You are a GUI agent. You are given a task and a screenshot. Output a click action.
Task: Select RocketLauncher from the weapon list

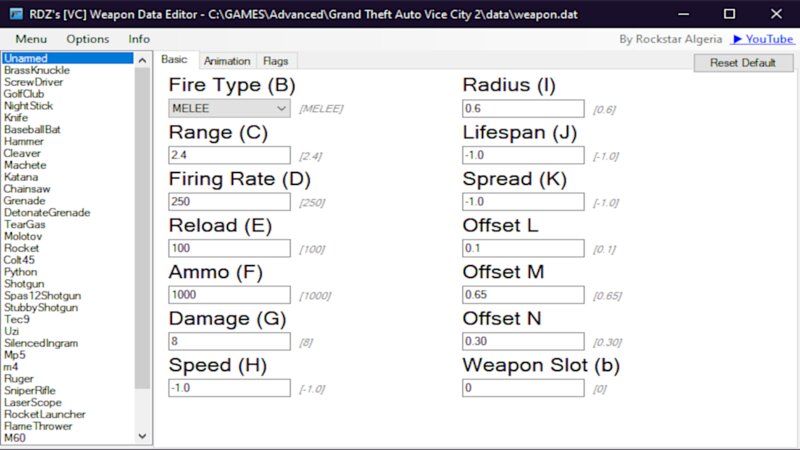44,414
